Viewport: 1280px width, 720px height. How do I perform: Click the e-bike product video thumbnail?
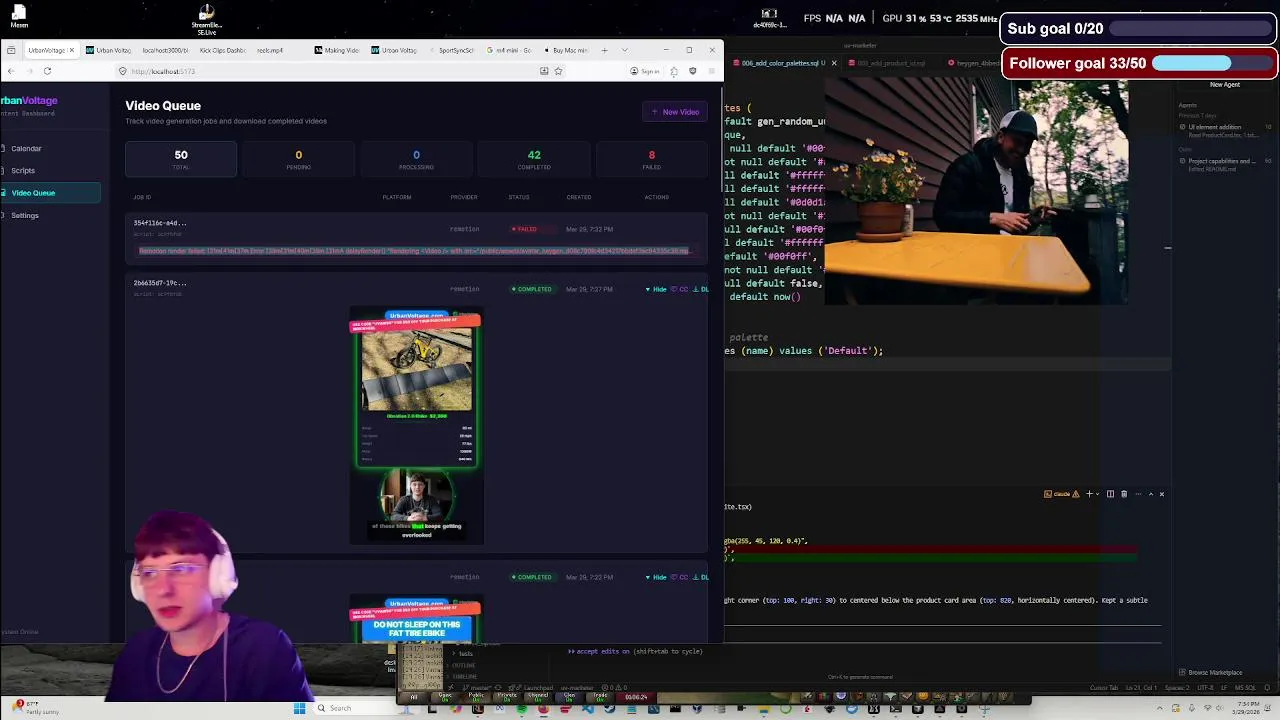[x=417, y=427]
